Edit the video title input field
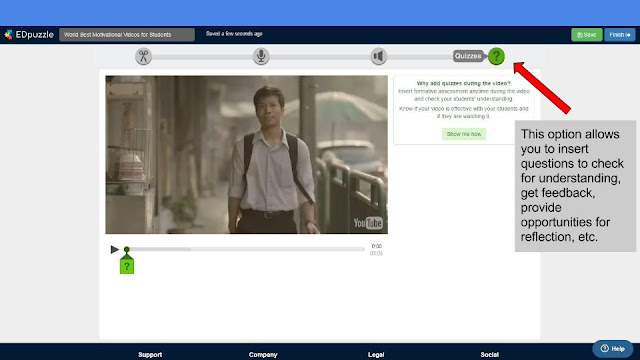 [127, 35]
